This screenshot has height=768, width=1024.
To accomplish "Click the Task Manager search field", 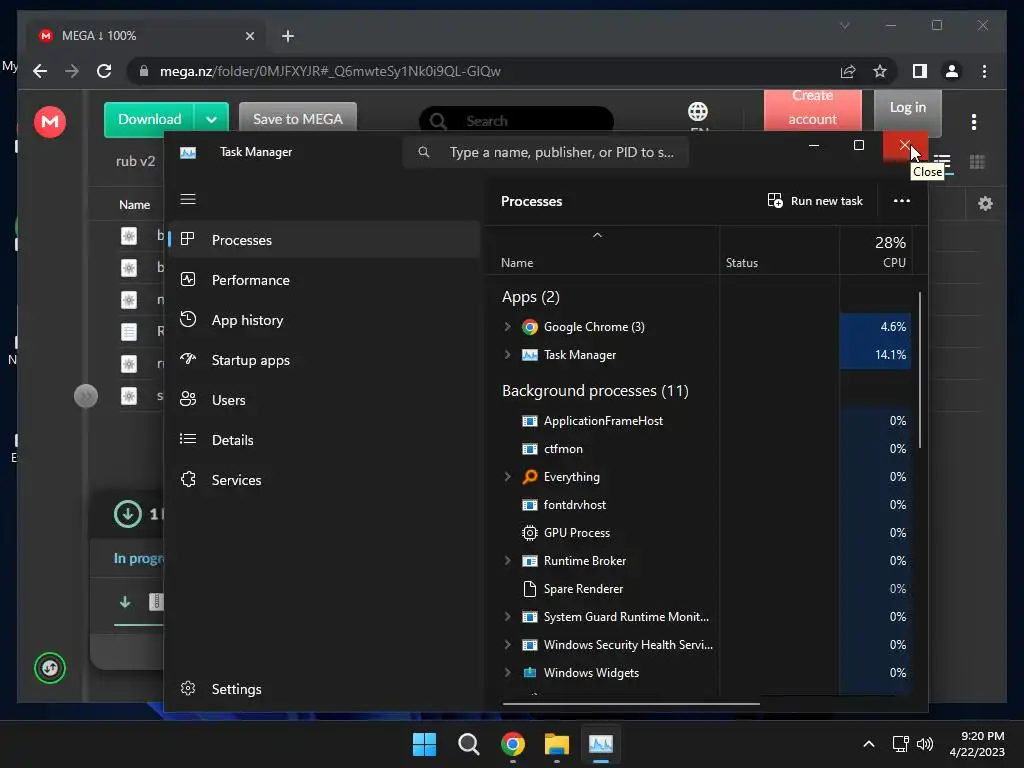I will [x=546, y=152].
